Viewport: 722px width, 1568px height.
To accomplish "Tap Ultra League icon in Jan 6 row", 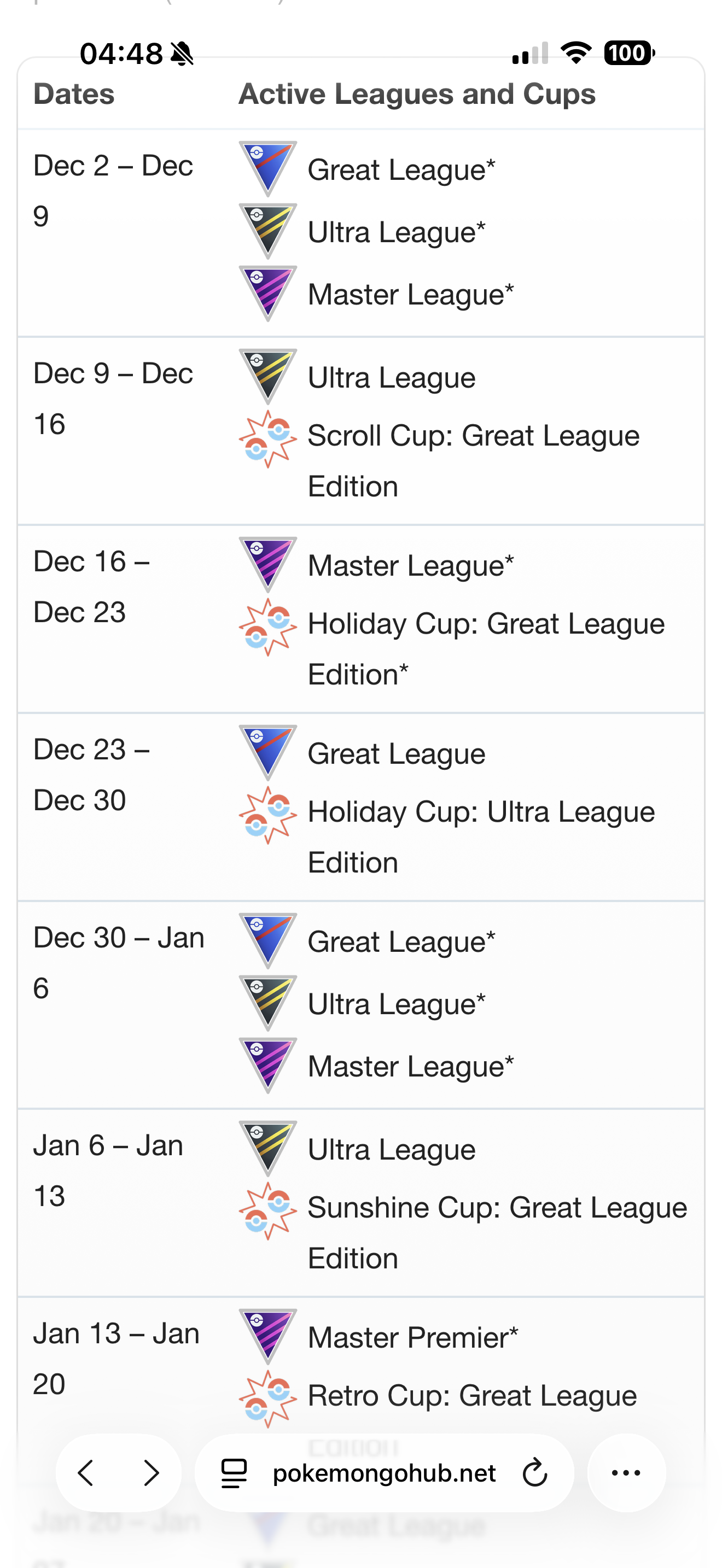I will (268, 1148).
